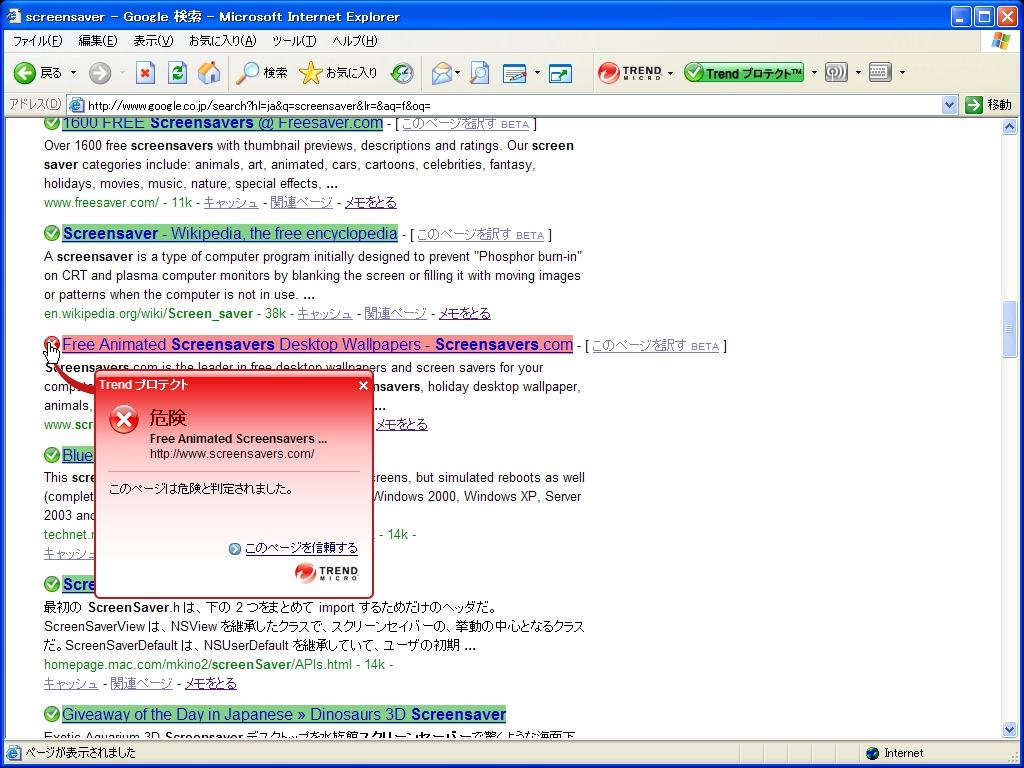Click the keyboard icon in toolbar
This screenshot has height=768, width=1024.
880,72
